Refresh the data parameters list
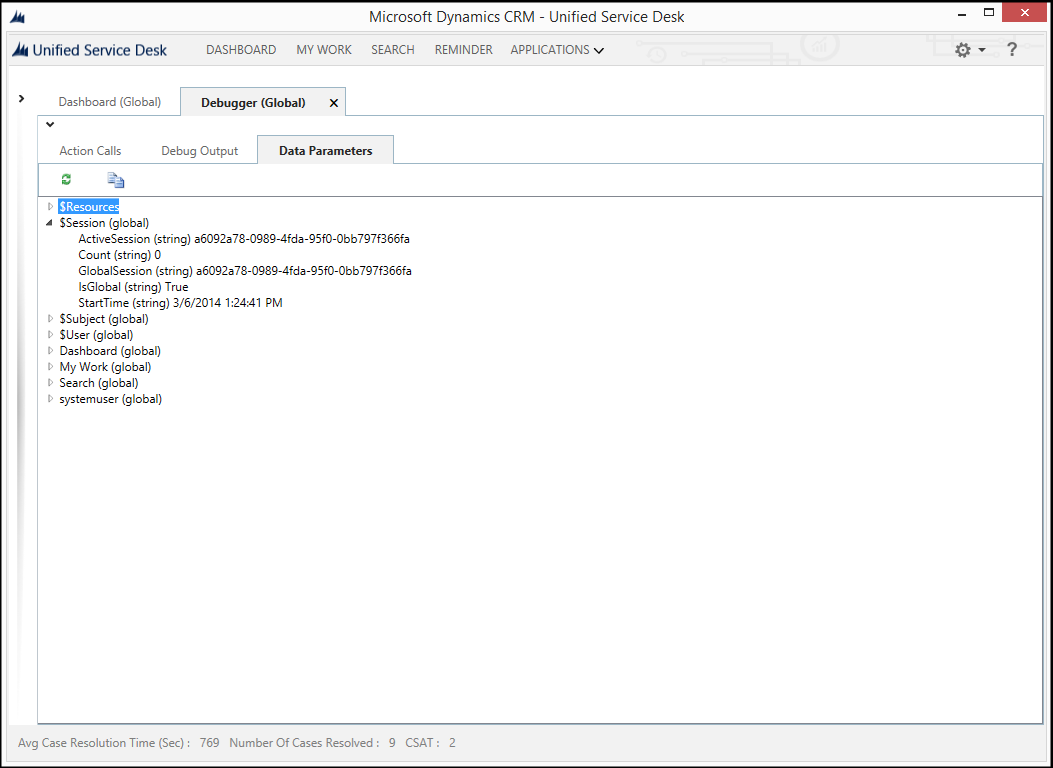Screen dimensions: 1053x768 click(66, 179)
